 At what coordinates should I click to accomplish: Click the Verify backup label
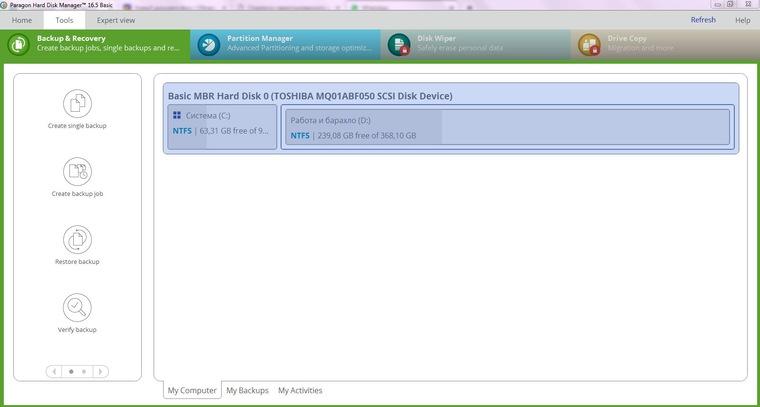(x=77, y=329)
